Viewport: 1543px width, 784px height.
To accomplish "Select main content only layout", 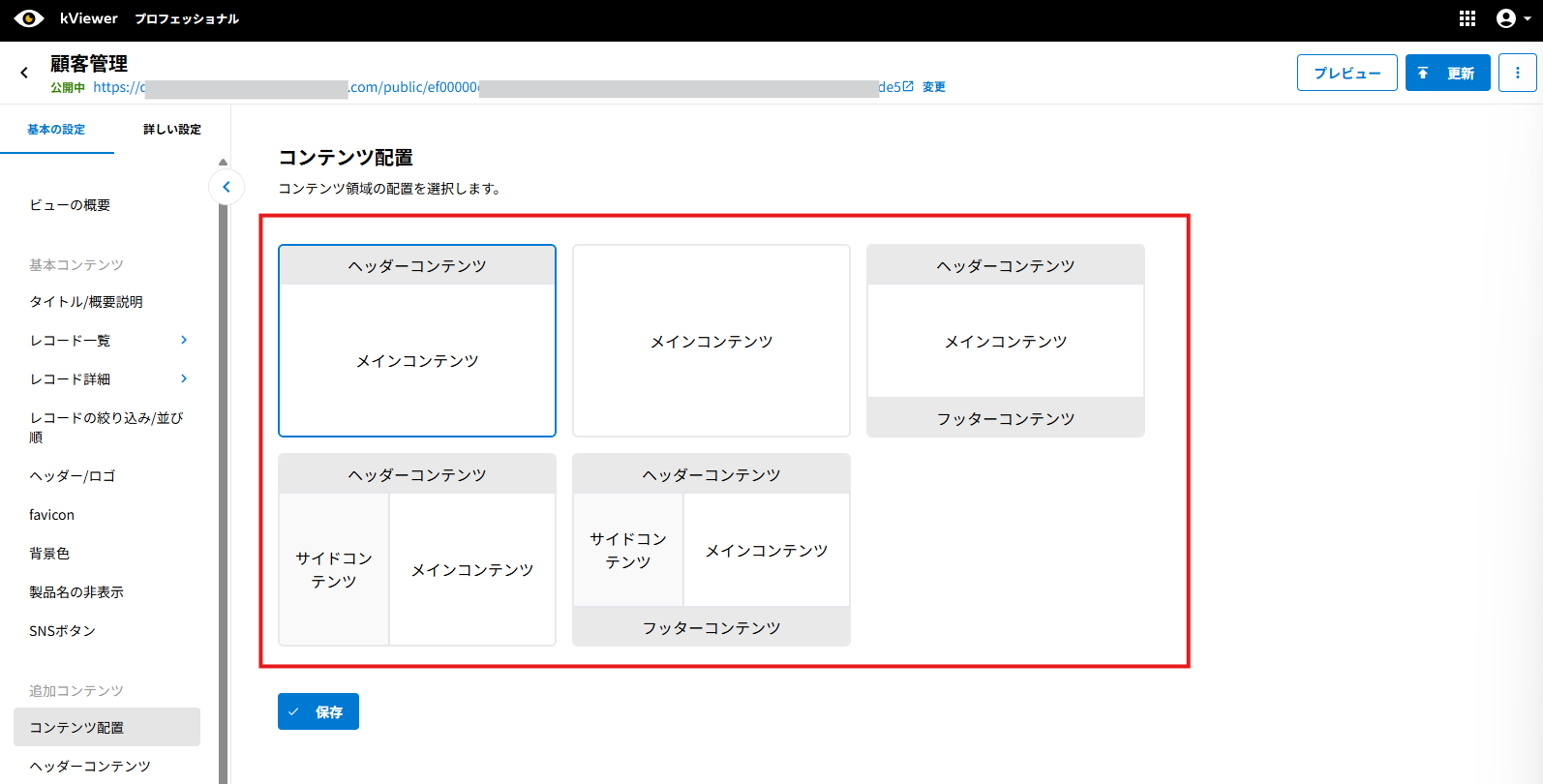I will pyautogui.click(x=711, y=341).
